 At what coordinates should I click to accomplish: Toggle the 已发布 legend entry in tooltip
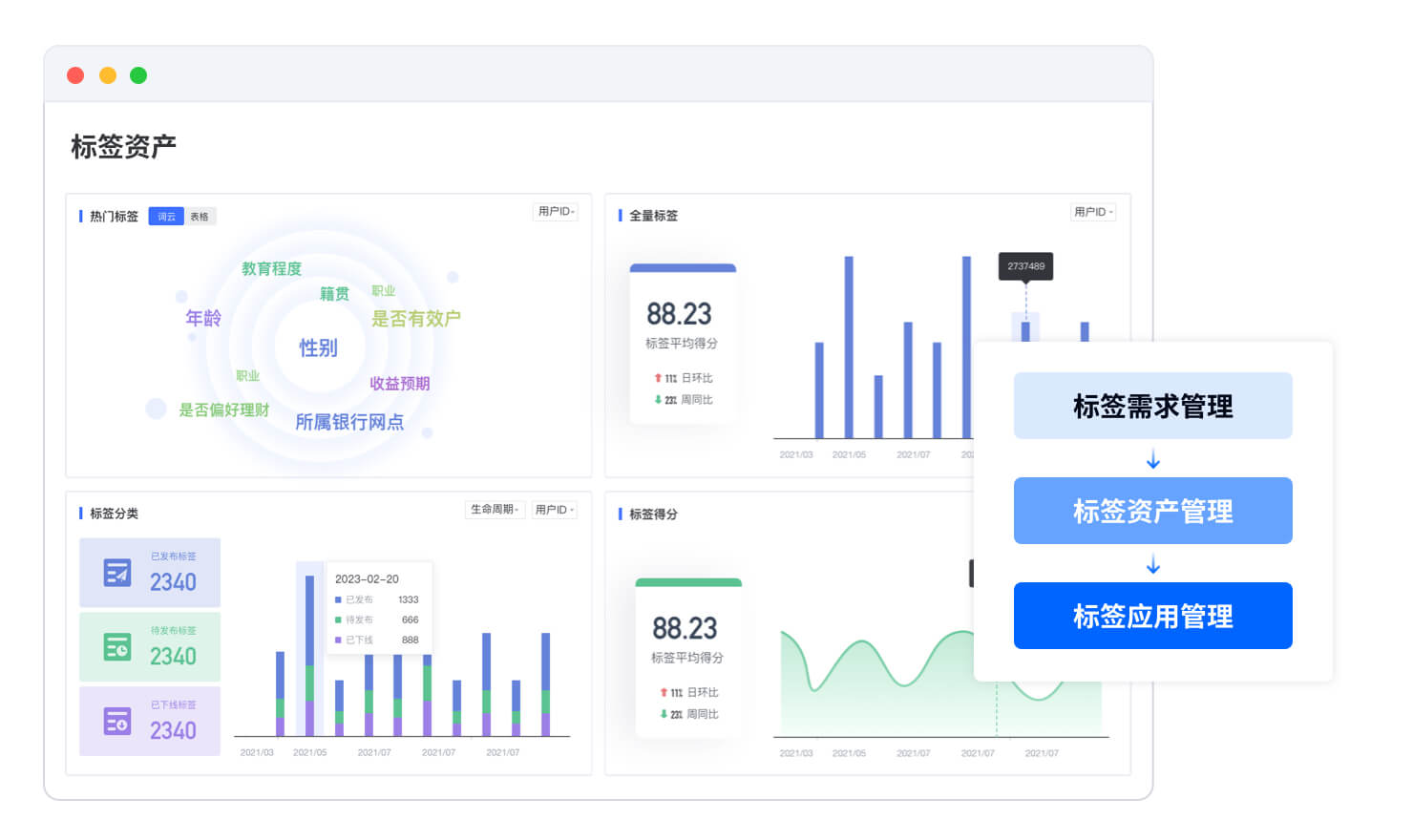click(354, 599)
